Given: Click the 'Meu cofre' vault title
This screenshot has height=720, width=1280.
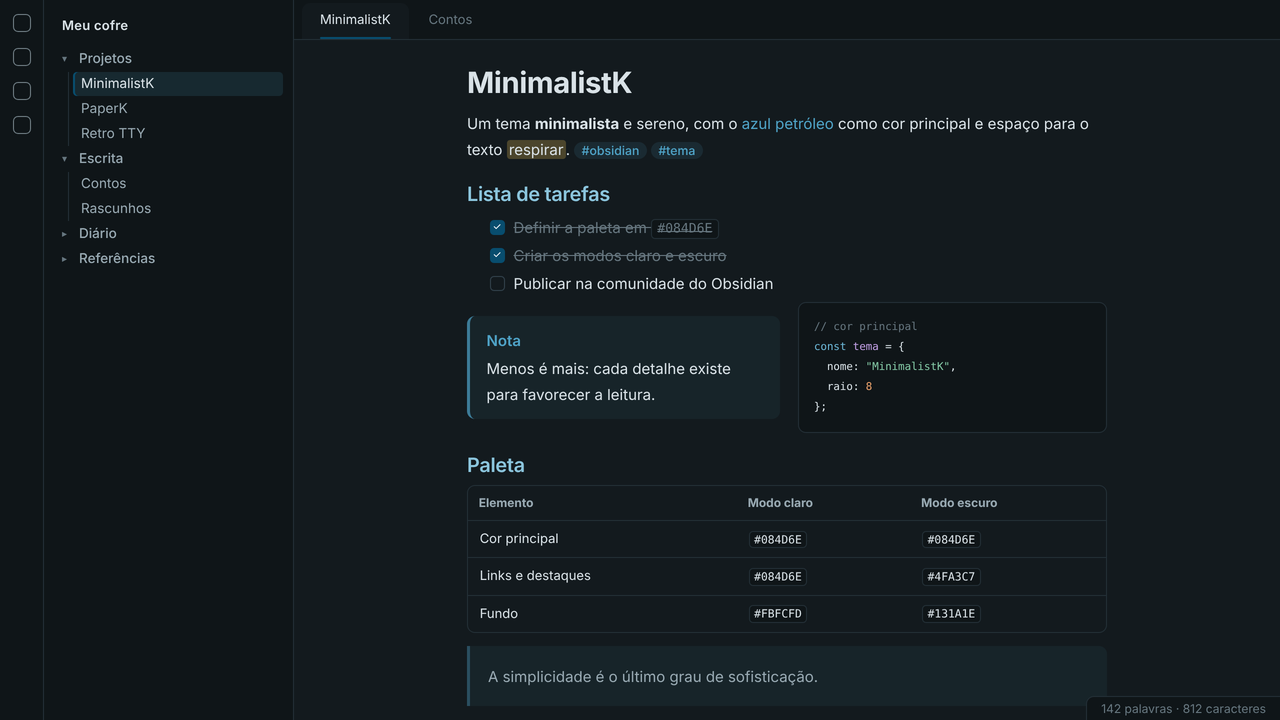Looking at the screenshot, I should (x=95, y=25).
